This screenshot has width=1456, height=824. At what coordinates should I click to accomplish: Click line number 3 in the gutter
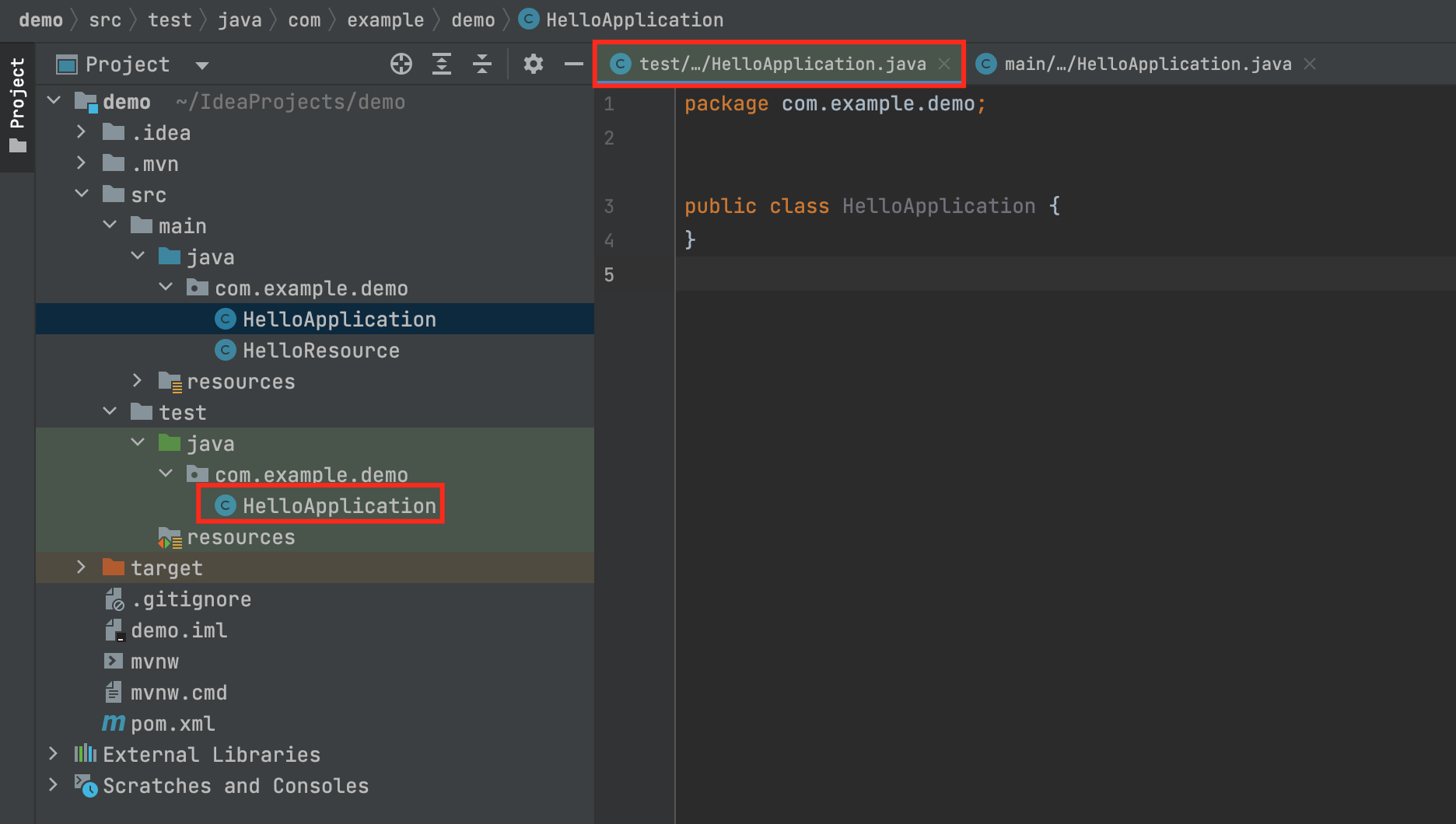pos(609,206)
